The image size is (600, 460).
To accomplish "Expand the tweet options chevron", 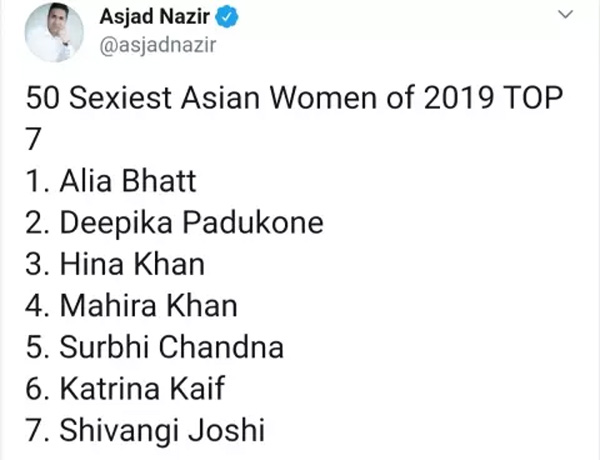I will 566,15.
